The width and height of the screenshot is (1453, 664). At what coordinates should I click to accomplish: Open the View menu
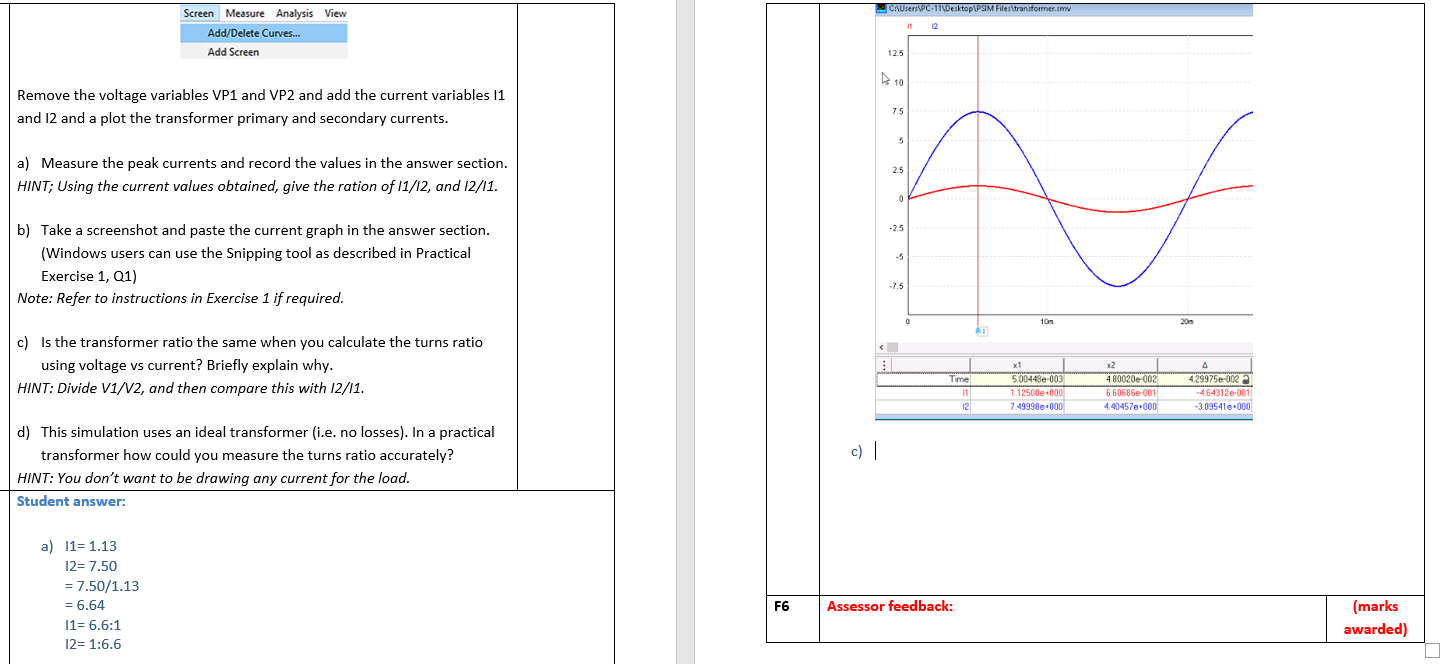(334, 13)
